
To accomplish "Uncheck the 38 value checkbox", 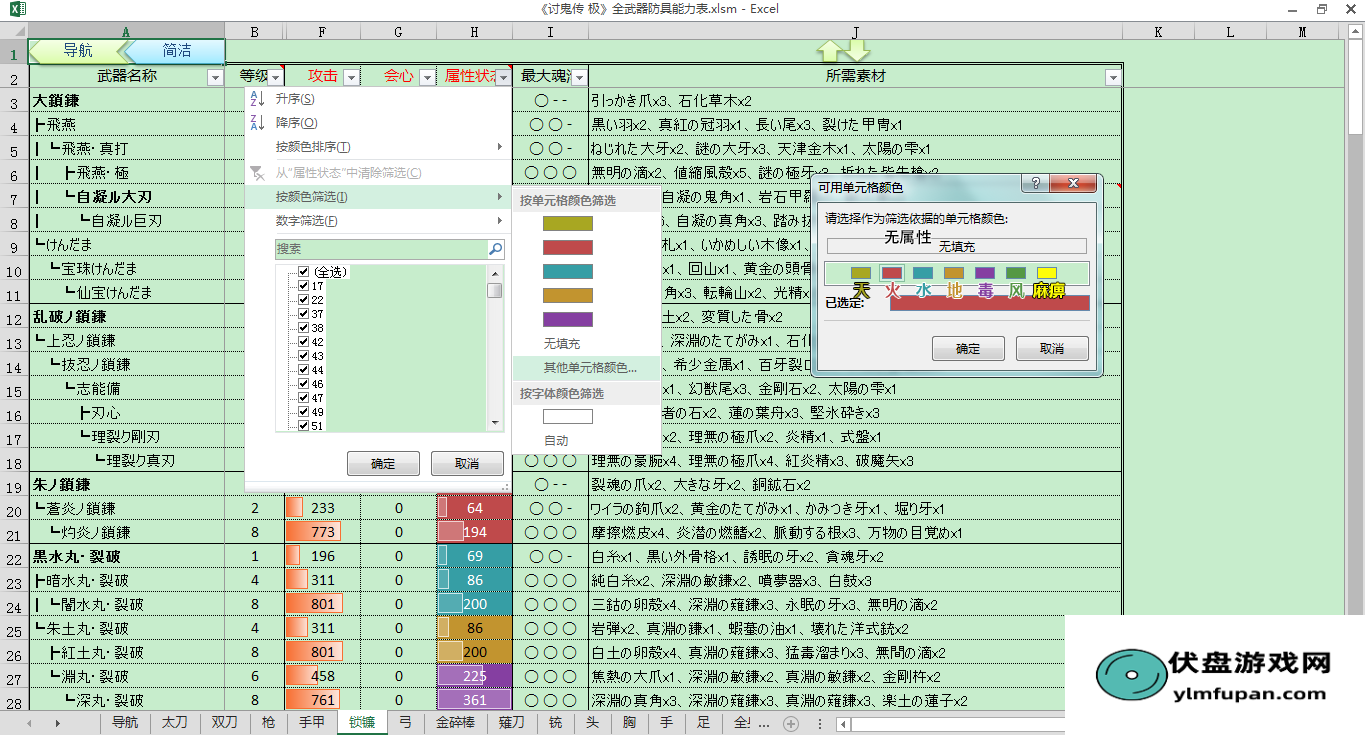I will click(304, 328).
